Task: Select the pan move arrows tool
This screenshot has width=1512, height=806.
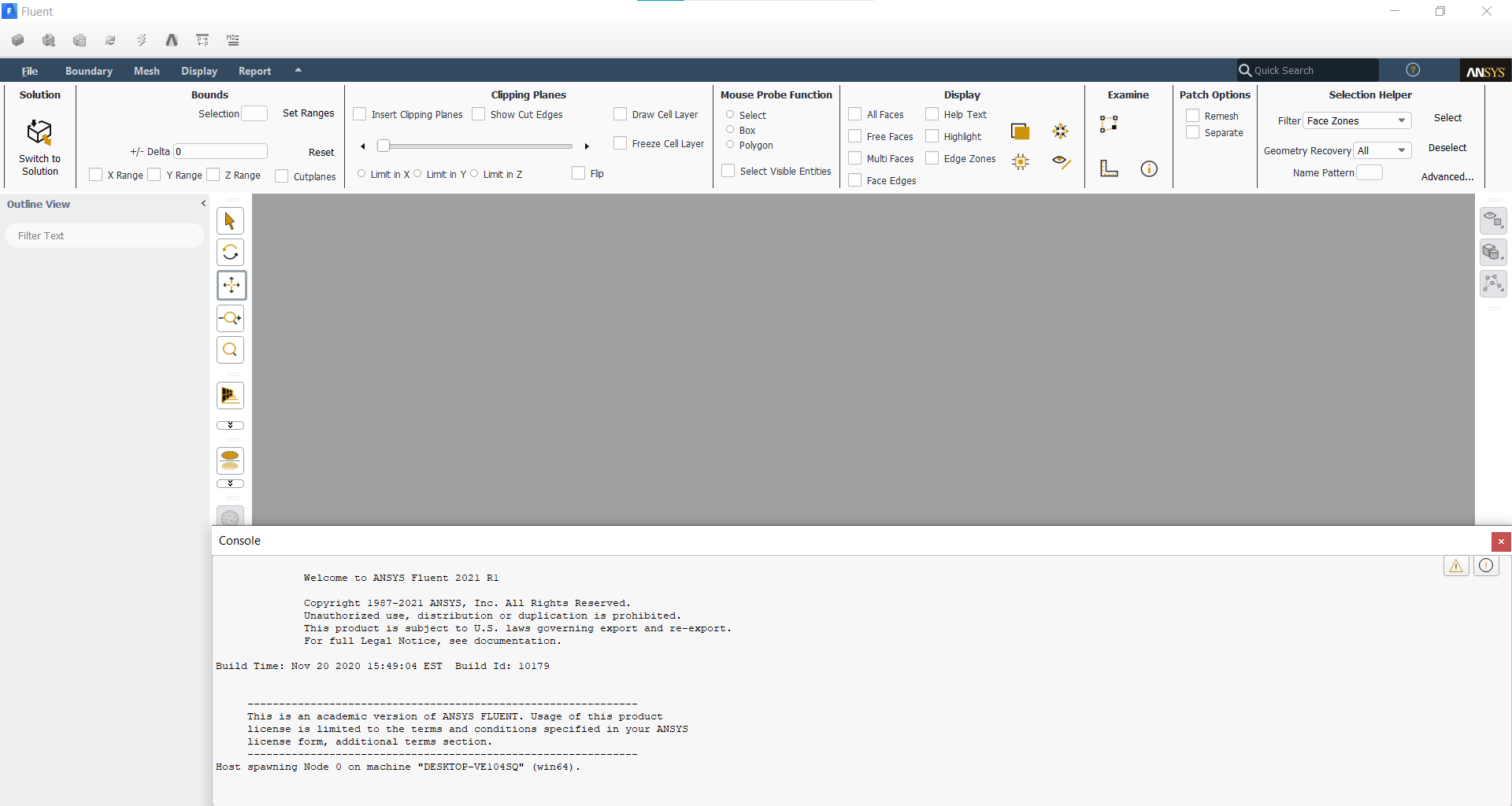Action: pyautogui.click(x=232, y=285)
